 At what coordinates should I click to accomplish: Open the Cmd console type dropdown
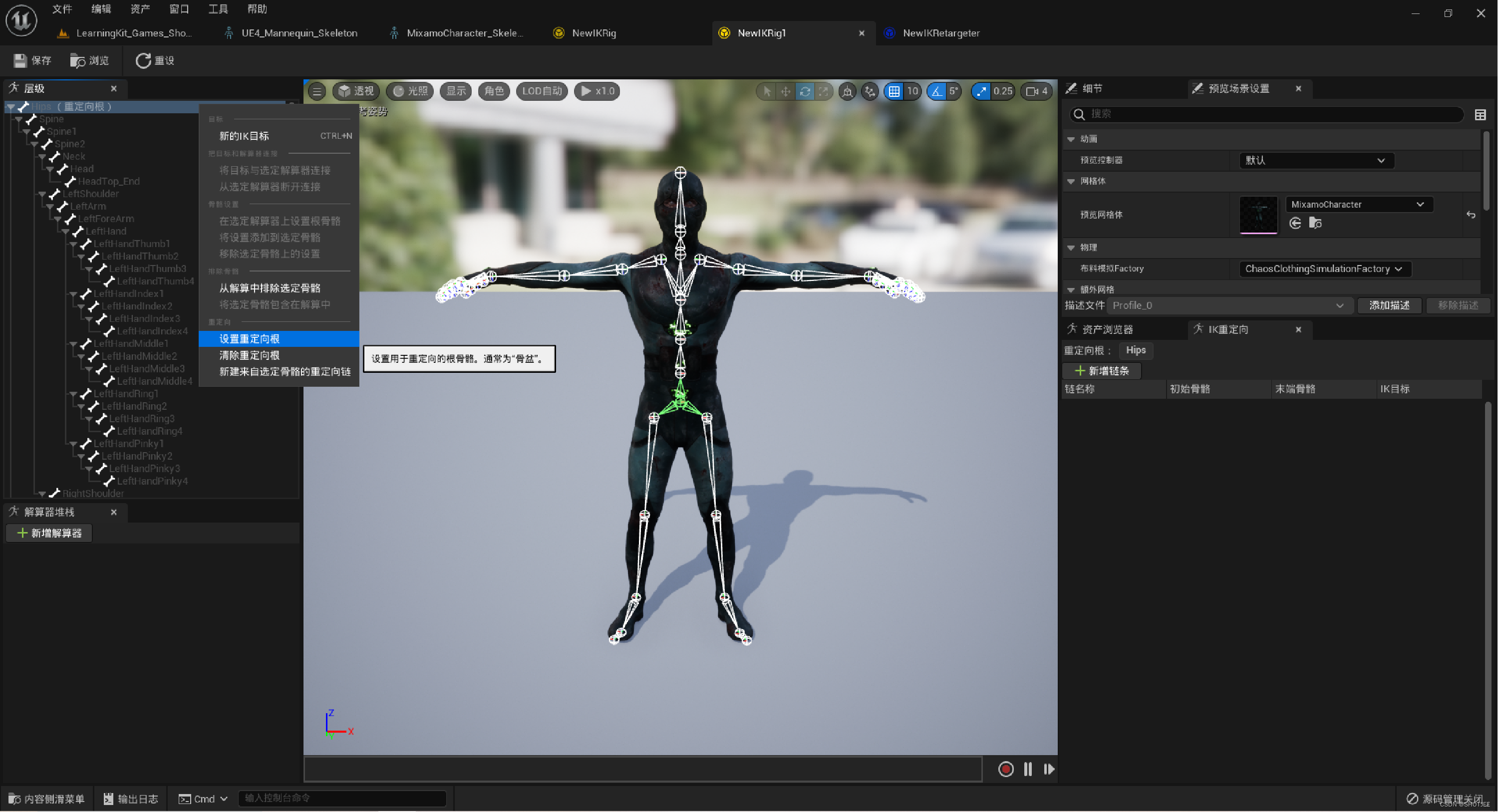click(x=203, y=799)
